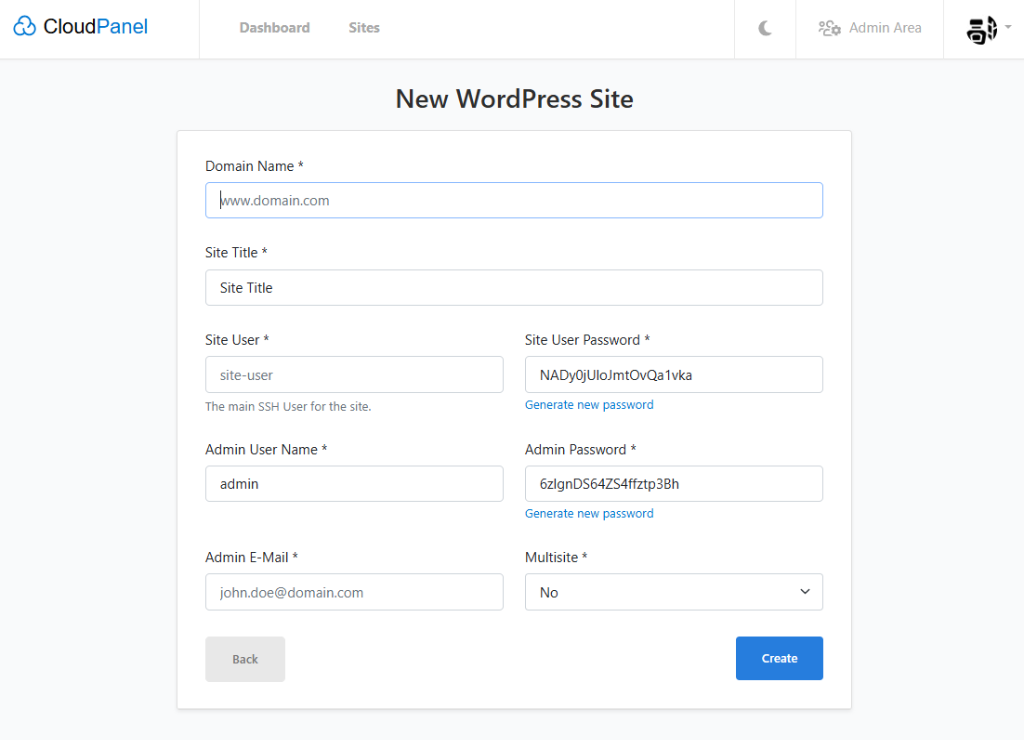Viewport: 1024px width, 740px height.
Task: Click the Create button
Action: click(779, 658)
